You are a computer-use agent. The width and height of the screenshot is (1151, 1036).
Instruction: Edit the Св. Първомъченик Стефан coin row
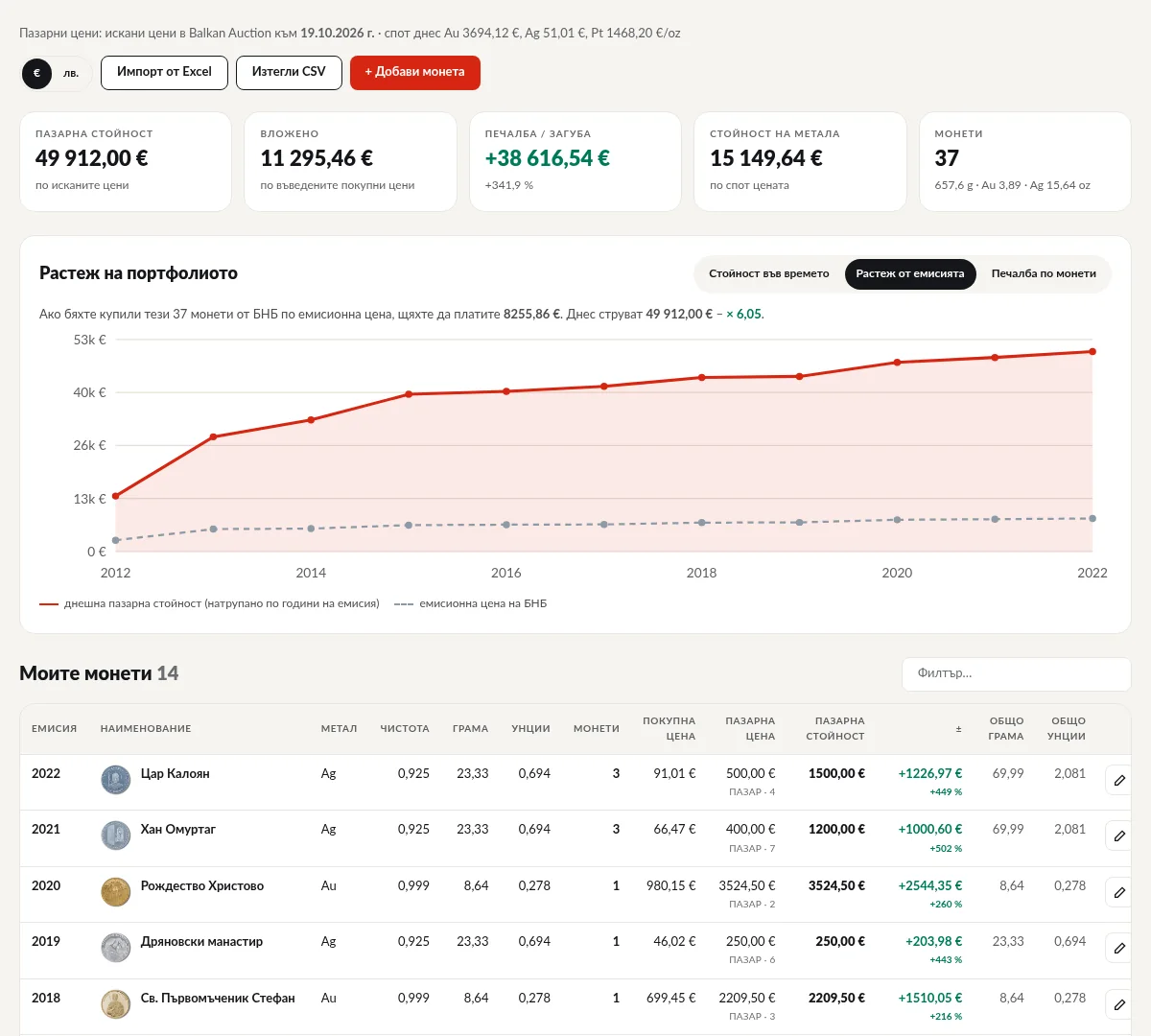[x=1118, y=1005]
